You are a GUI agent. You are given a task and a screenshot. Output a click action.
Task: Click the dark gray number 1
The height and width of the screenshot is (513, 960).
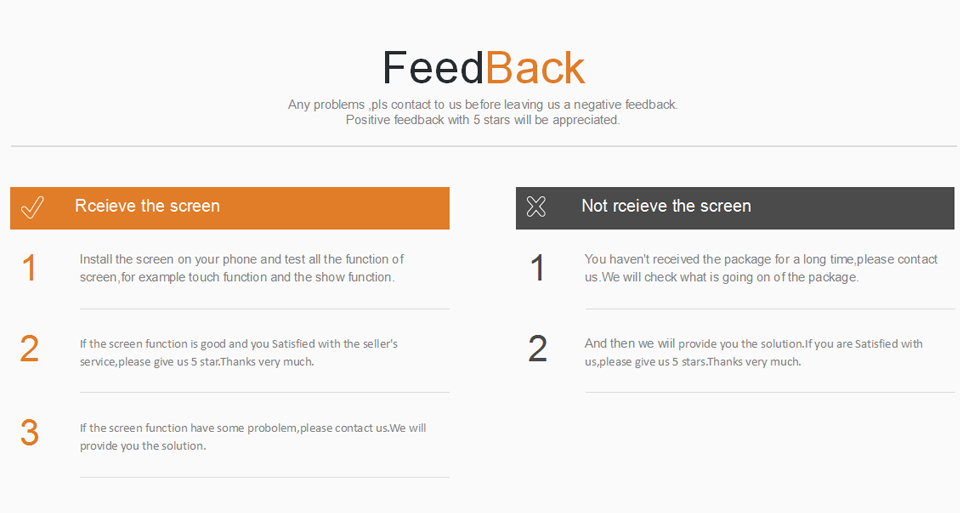(537, 268)
